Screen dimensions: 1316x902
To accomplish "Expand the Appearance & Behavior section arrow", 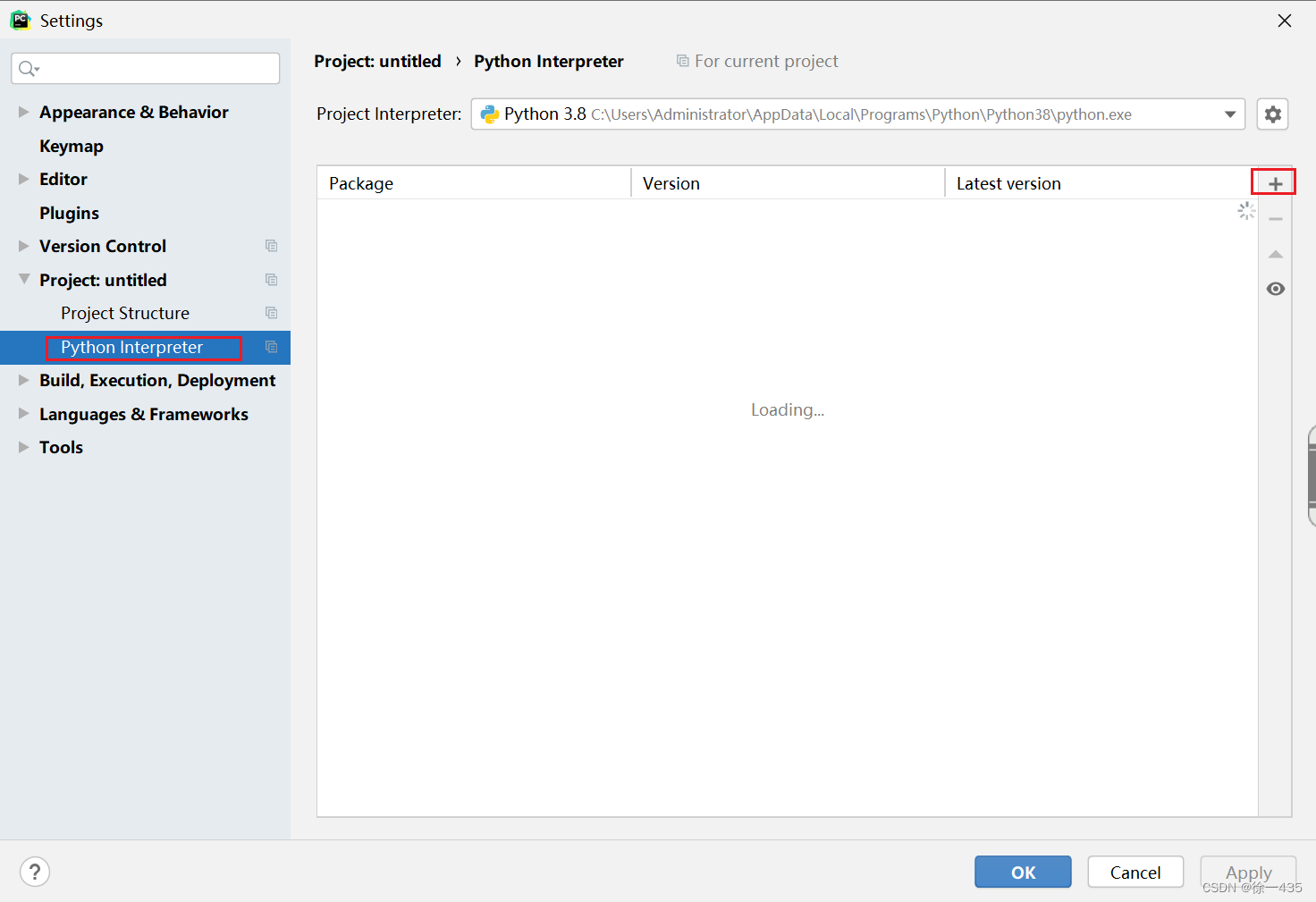I will coord(23,112).
